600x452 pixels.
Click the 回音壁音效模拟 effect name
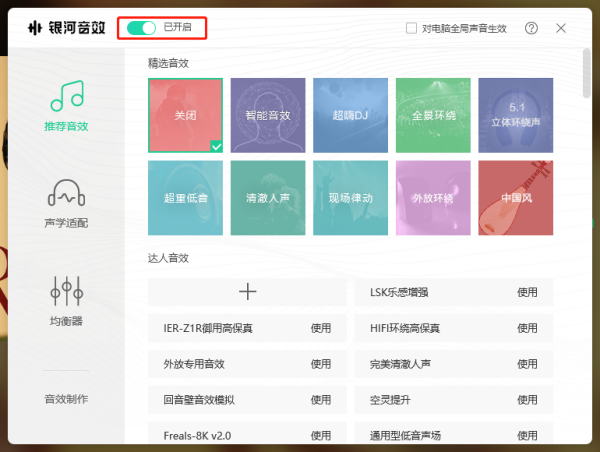(199, 400)
